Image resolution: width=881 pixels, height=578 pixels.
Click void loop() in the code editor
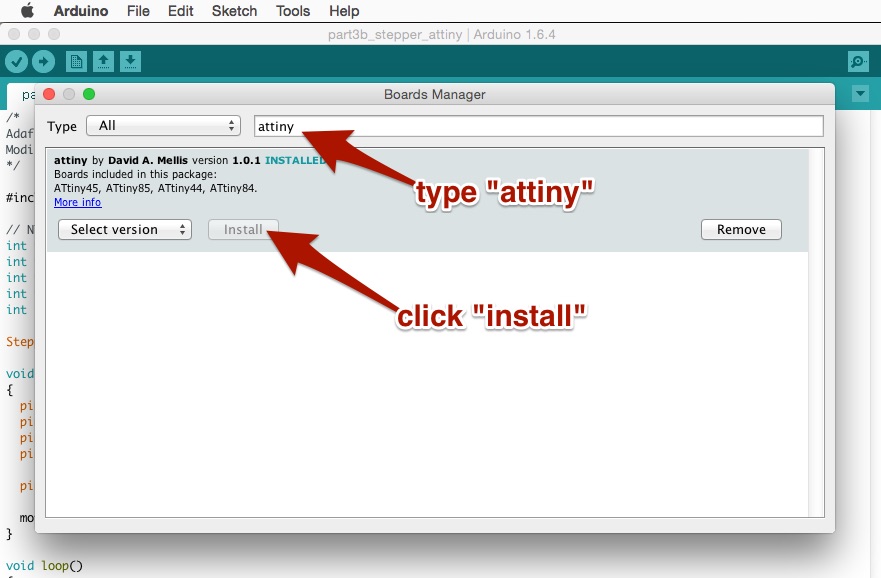point(44,565)
